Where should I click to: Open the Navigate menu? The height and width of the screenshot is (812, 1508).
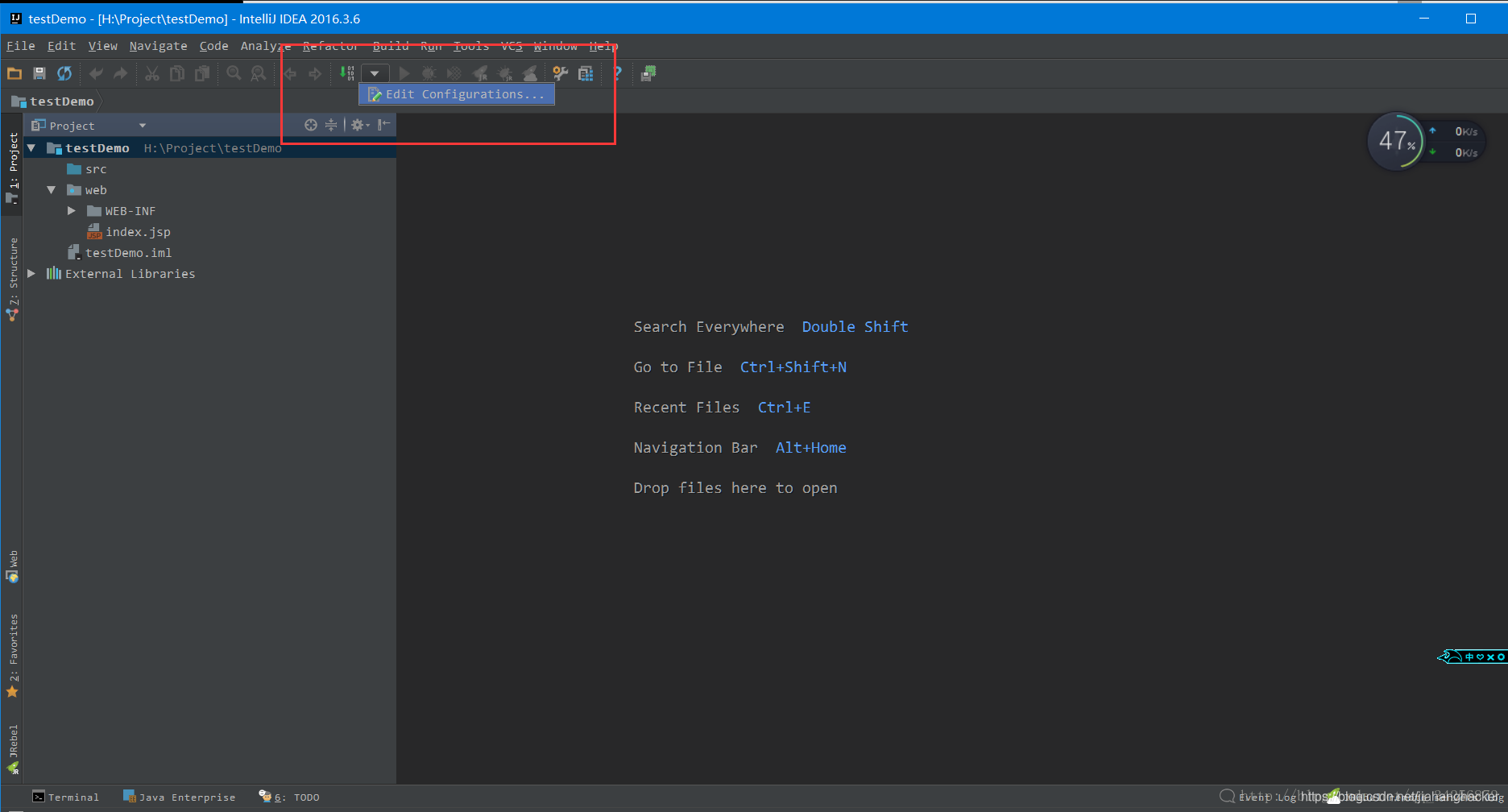[x=158, y=46]
